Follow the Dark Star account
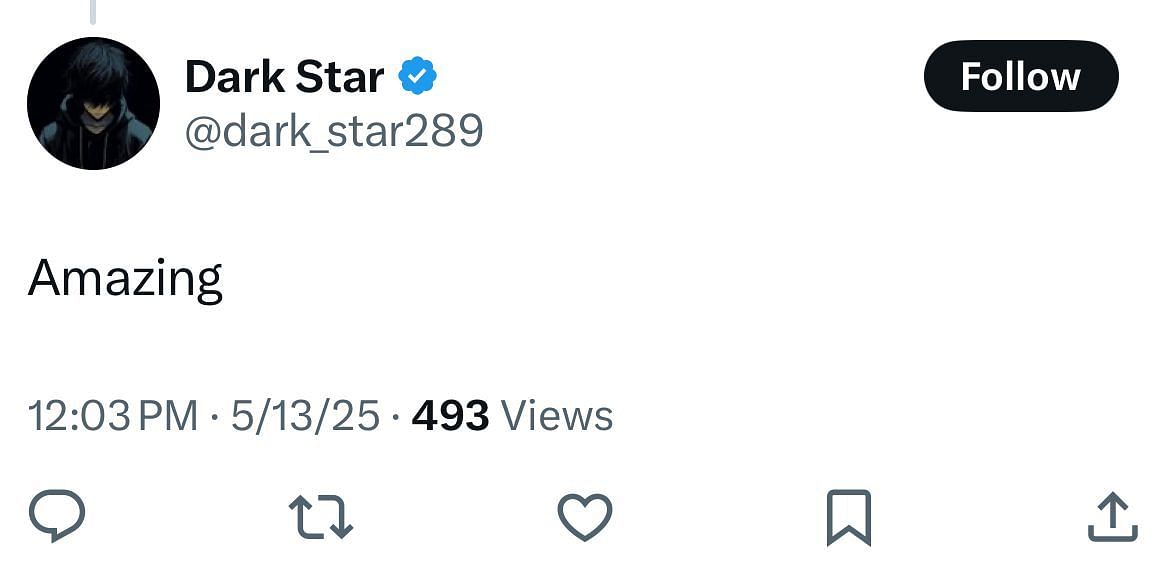Screen dimensions: 1170x568 (x=1021, y=76)
